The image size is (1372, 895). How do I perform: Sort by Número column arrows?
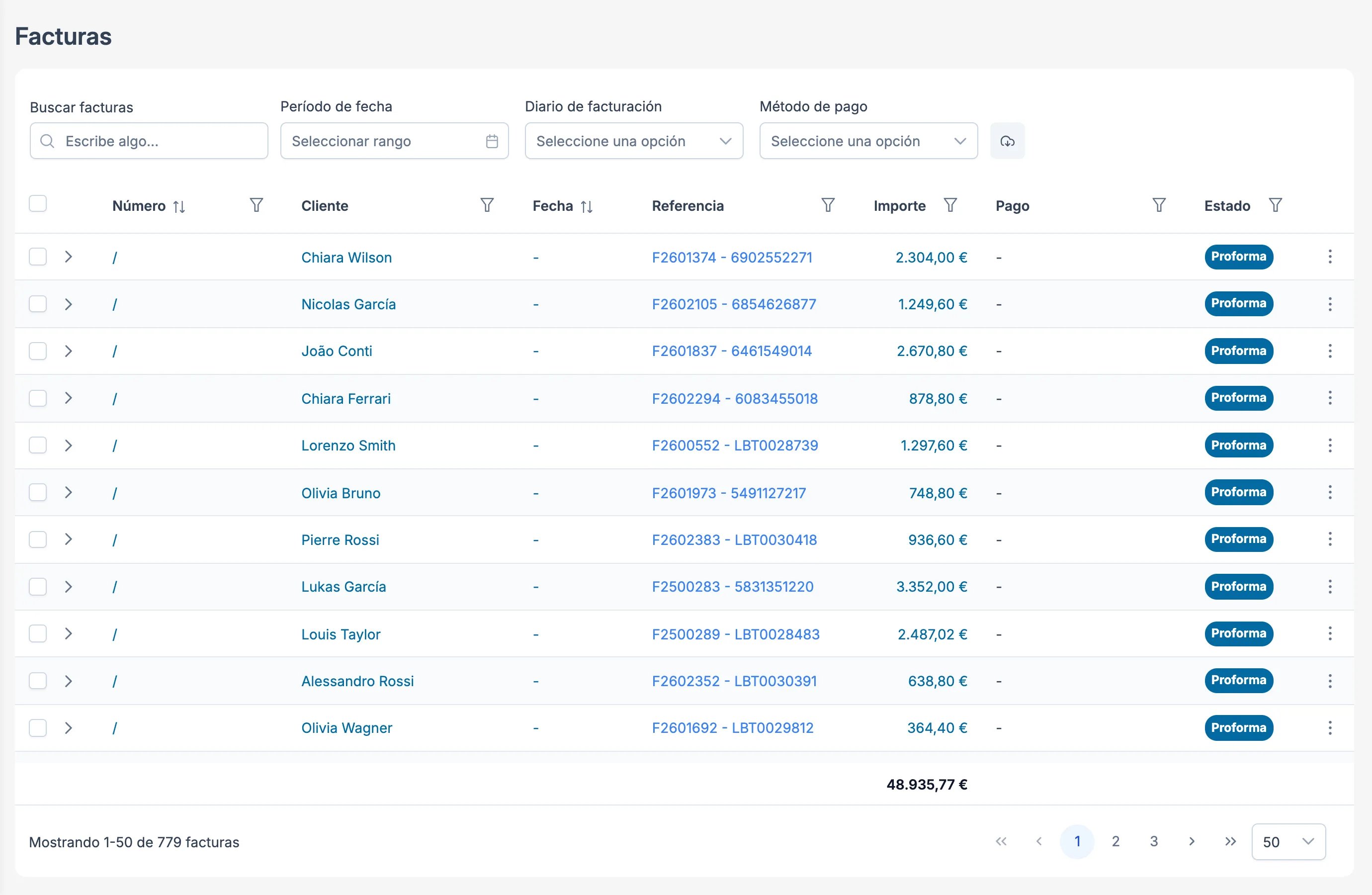coord(179,206)
